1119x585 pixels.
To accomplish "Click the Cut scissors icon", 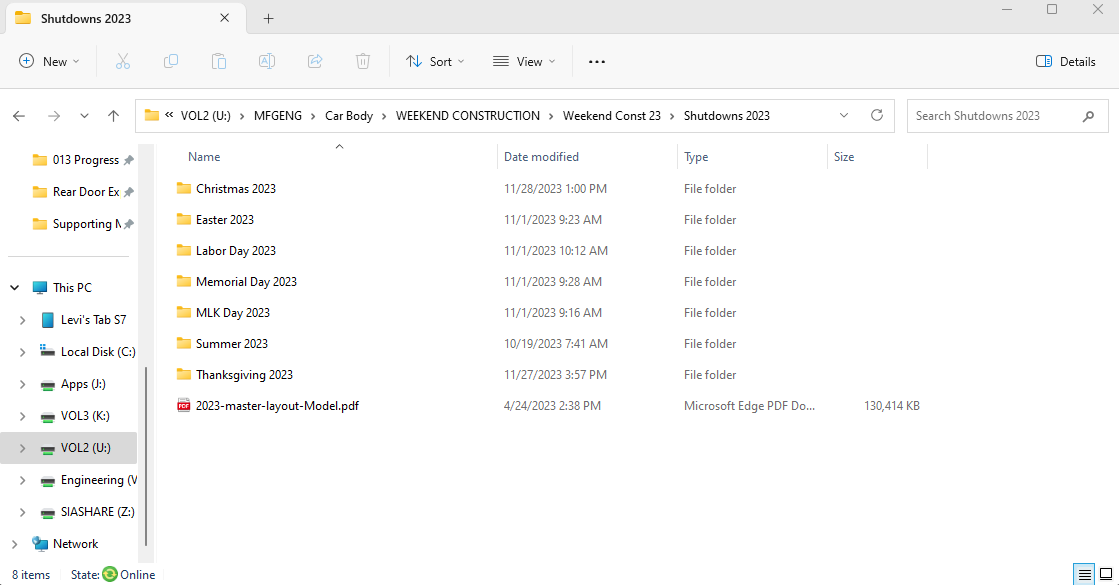I will 123,62.
